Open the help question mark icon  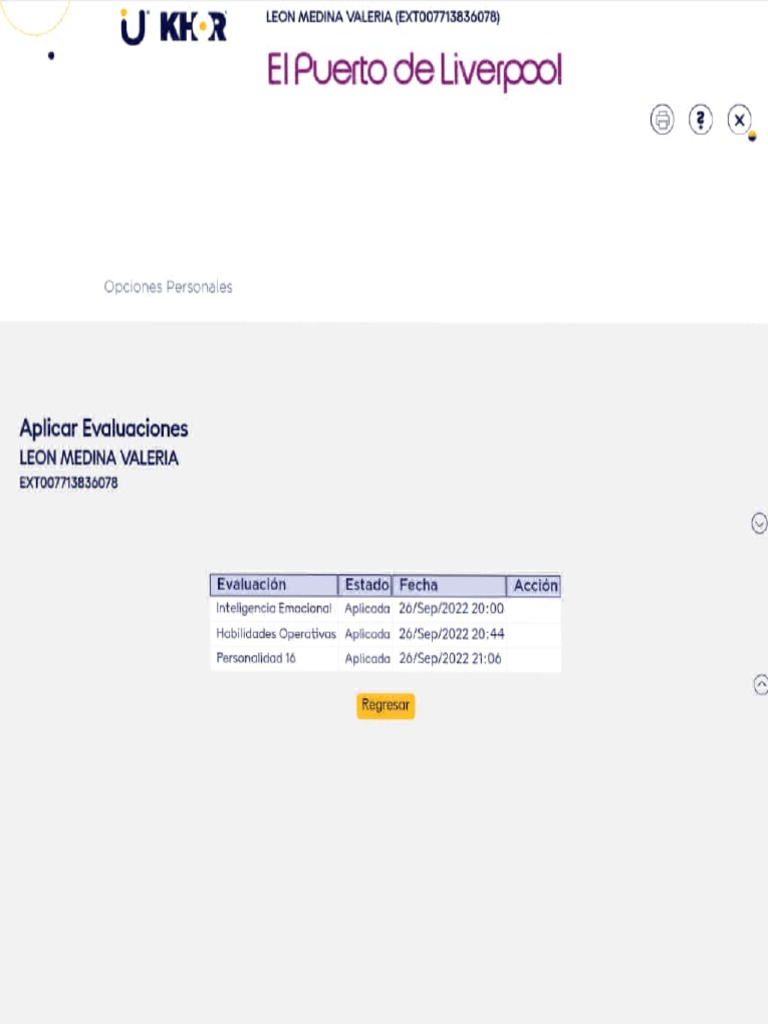coord(700,120)
